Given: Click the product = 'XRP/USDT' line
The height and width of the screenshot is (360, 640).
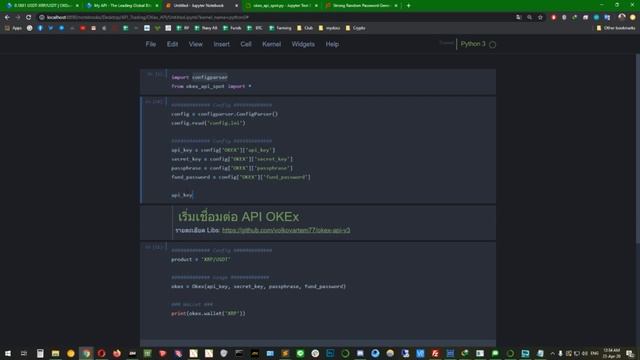Looking at the screenshot, I should pos(200,260).
